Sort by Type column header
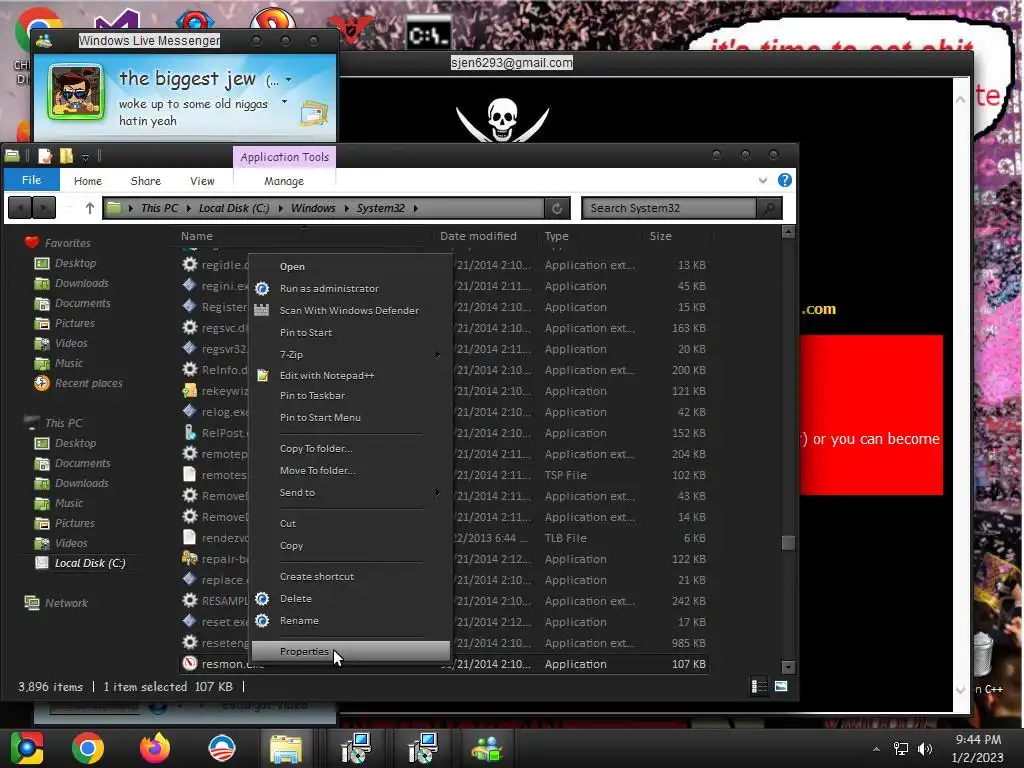This screenshot has width=1024, height=768. point(556,236)
